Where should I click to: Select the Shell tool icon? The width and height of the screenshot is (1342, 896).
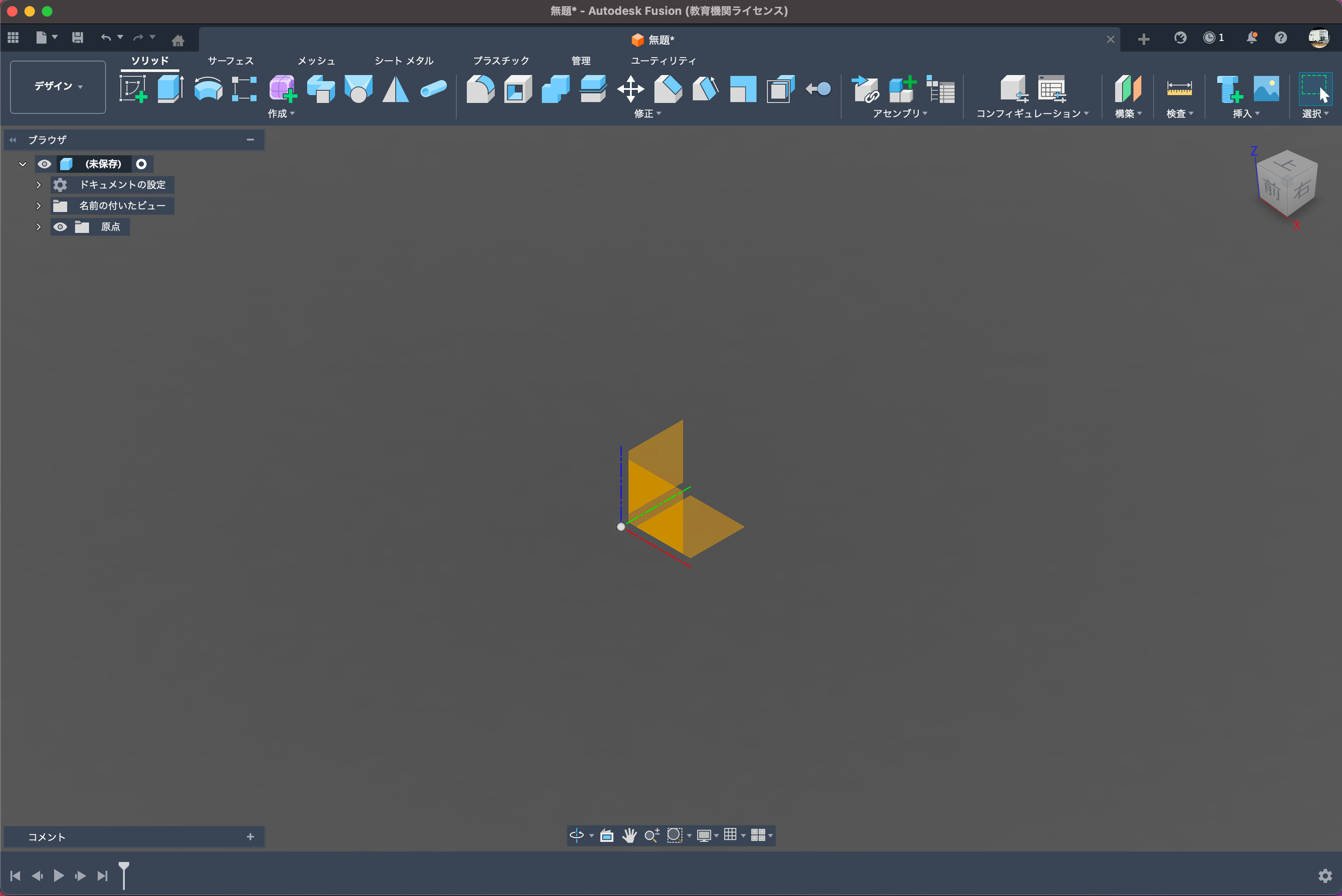coord(518,89)
